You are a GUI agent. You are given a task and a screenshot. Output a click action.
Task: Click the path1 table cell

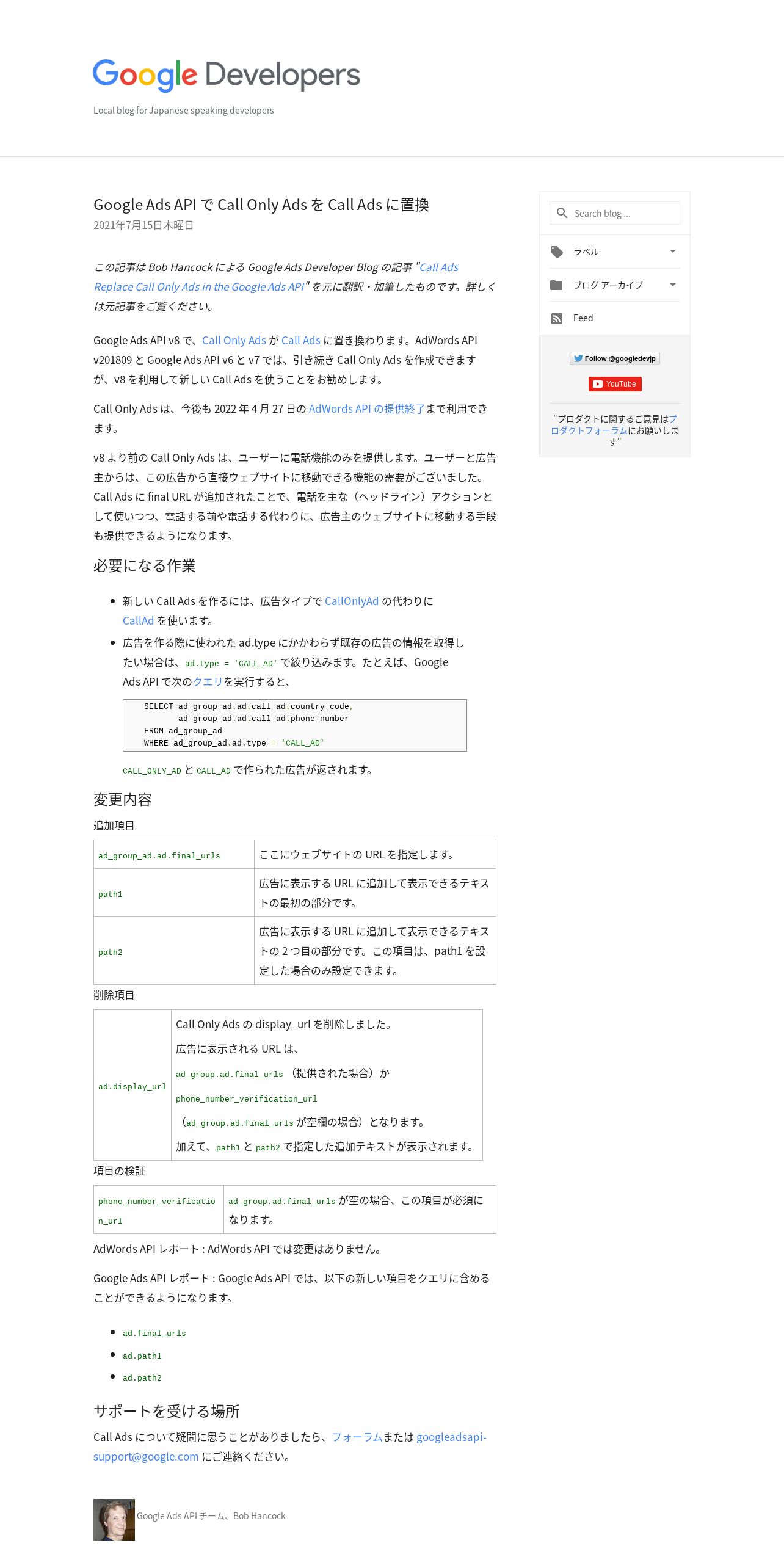pyautogui.click(x=174, y=893)
